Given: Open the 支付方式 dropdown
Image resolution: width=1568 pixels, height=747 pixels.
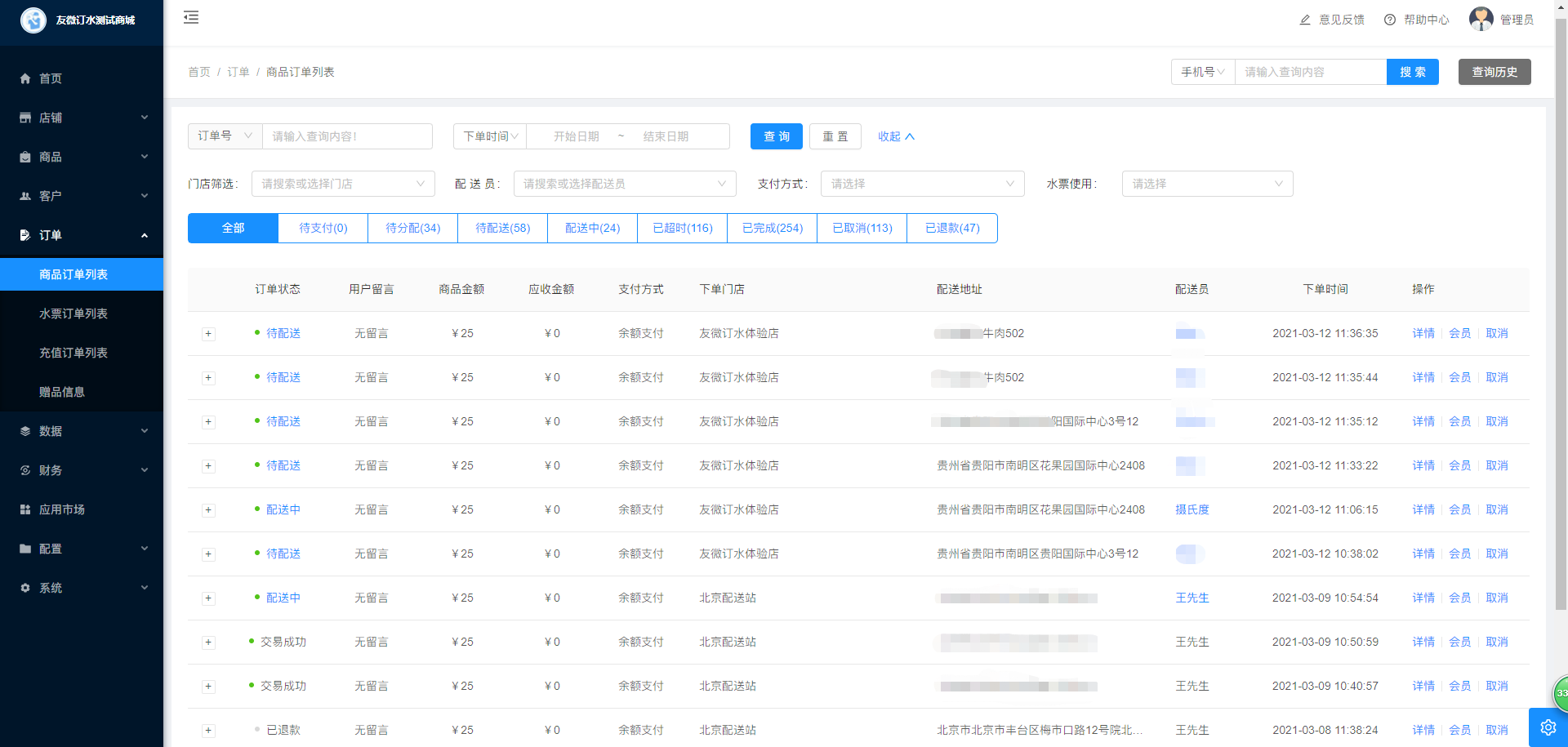Looking at the screenshot, I should pos(923,184).
